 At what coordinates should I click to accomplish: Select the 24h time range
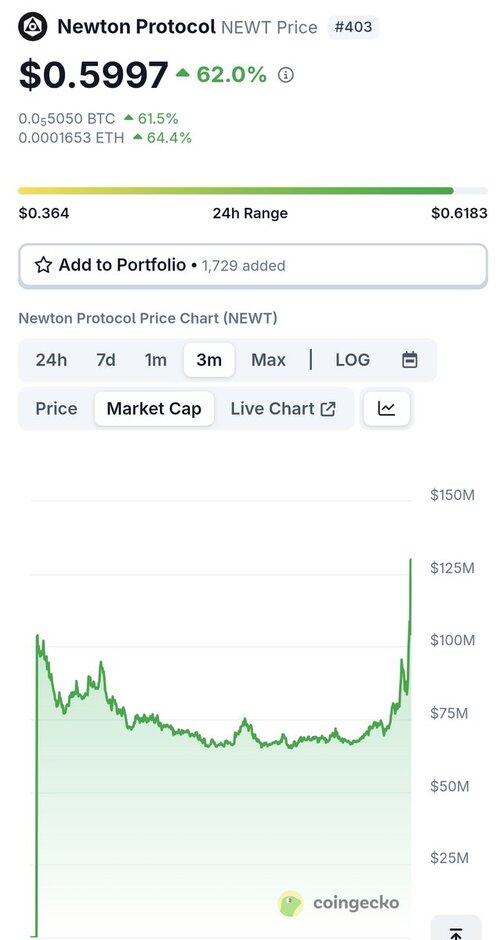51,360
